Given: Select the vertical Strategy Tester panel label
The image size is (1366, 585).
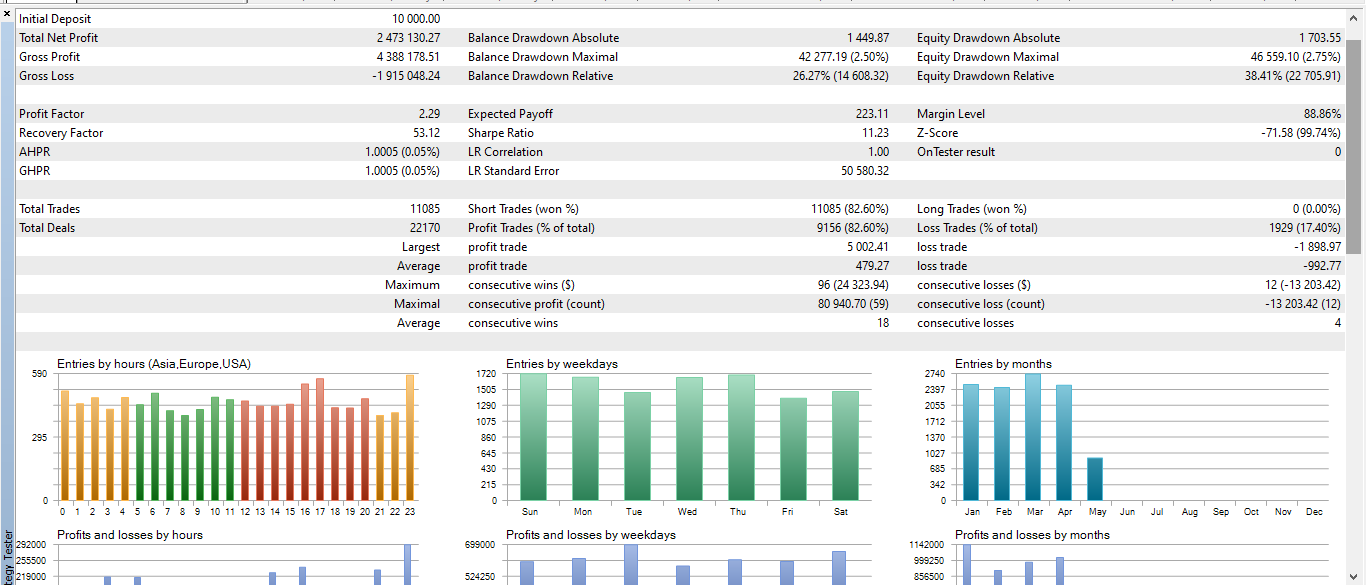Looking at the screenshot, I should [8, 557].
